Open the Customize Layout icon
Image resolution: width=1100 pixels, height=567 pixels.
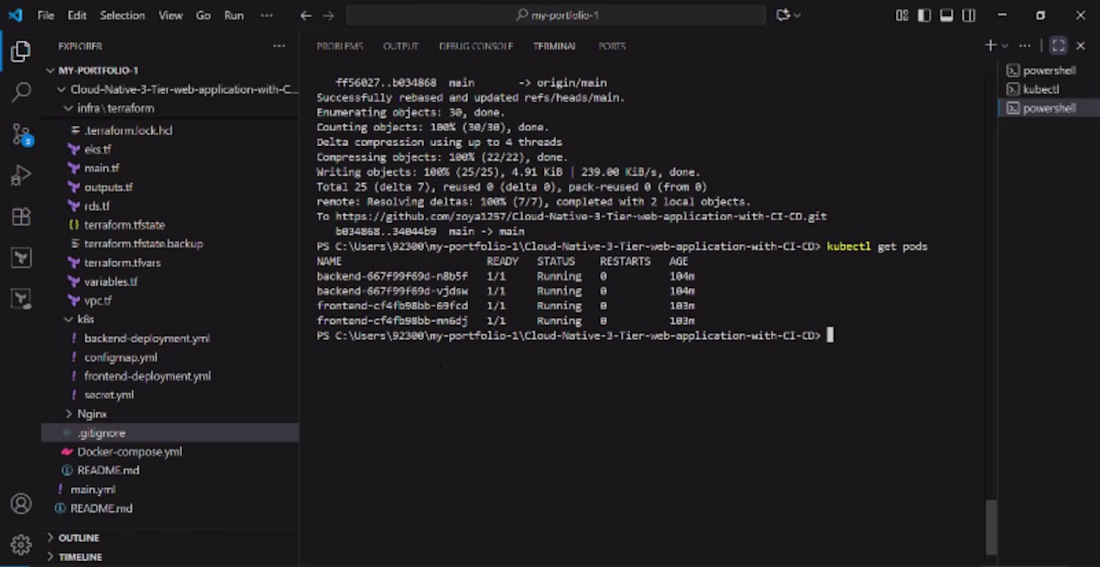pyautogui.click(x=902, y=15)
